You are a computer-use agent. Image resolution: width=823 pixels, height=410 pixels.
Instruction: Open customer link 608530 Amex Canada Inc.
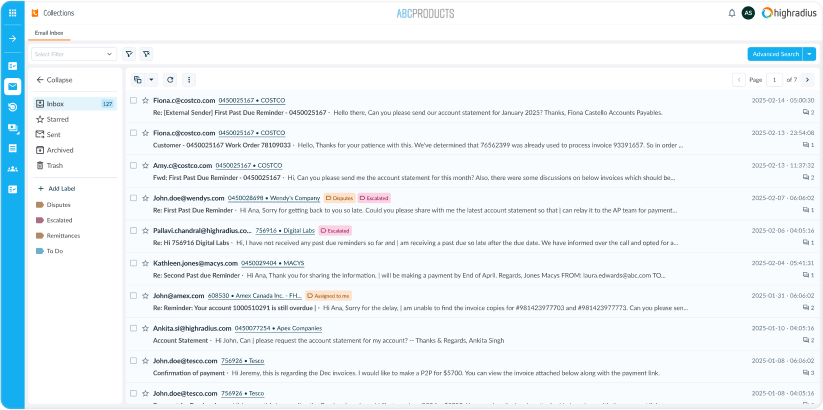click(x=255, y=296)
